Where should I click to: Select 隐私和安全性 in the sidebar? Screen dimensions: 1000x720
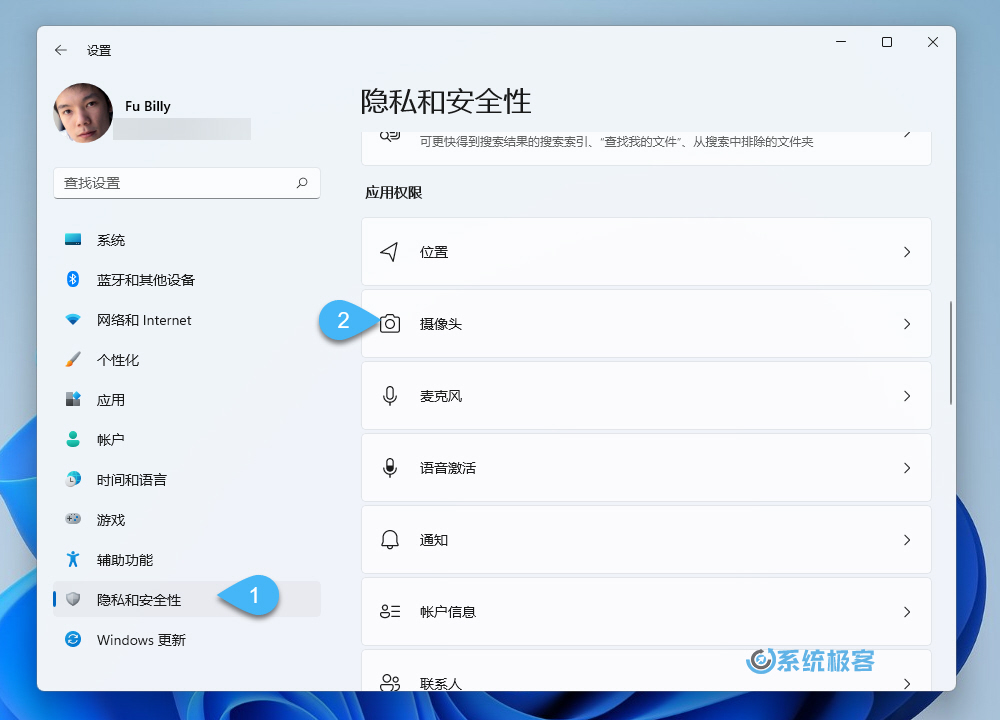(187, 599)
